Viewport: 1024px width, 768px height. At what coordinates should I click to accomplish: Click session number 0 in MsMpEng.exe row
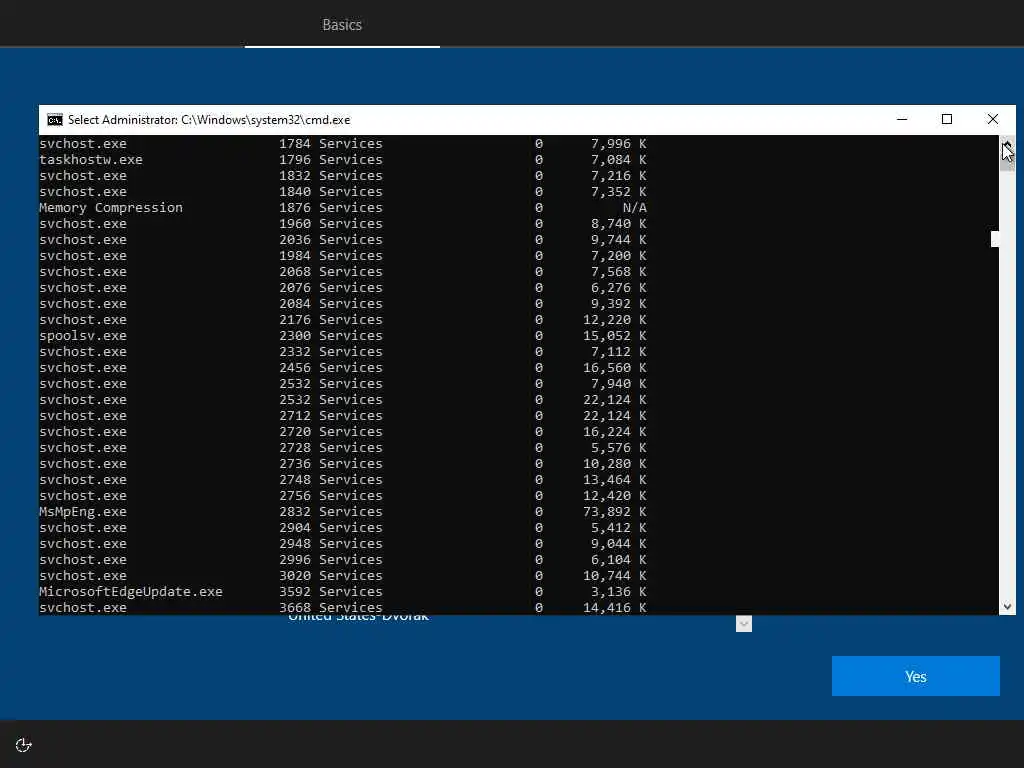539,512
